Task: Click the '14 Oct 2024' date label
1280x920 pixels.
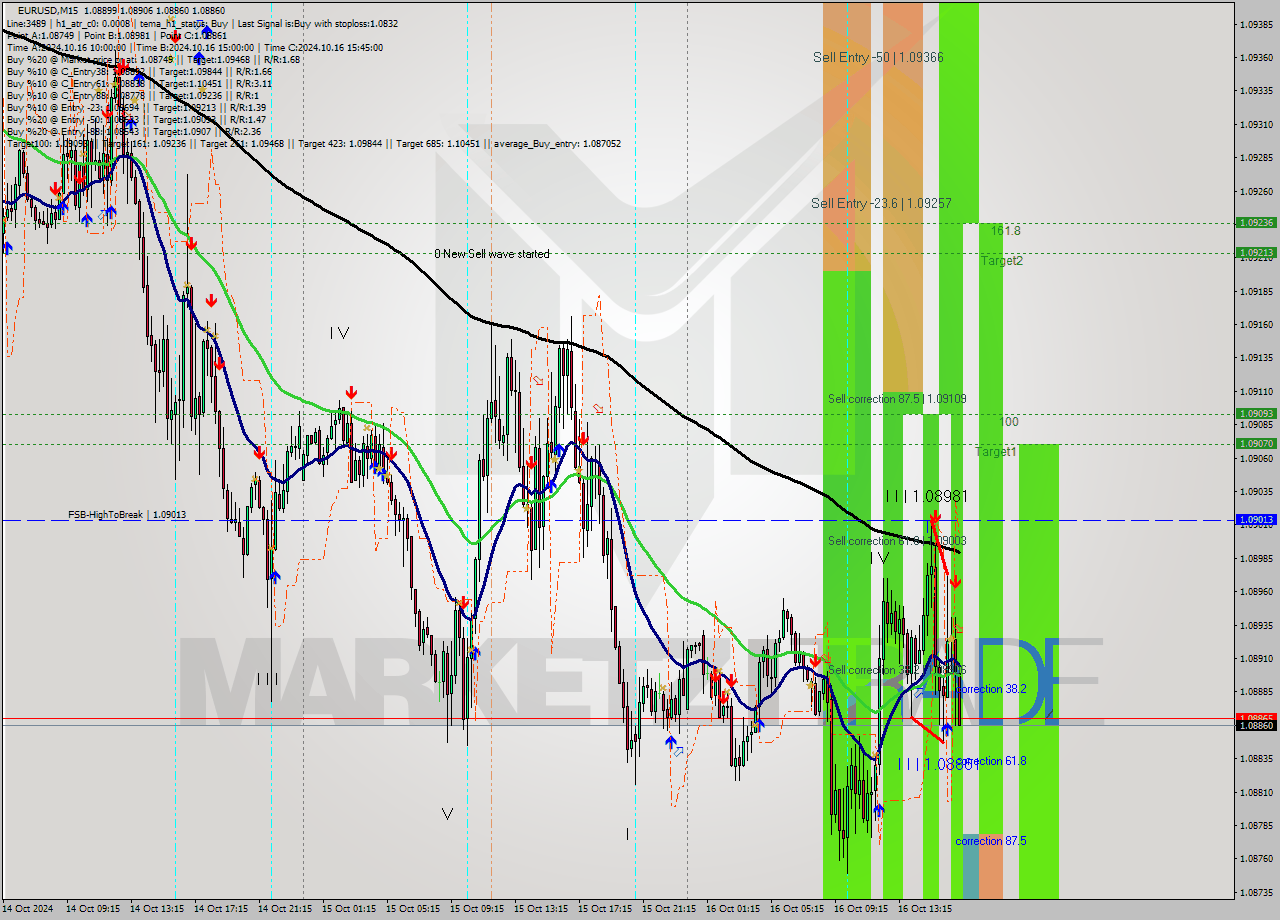Action: 28,909
